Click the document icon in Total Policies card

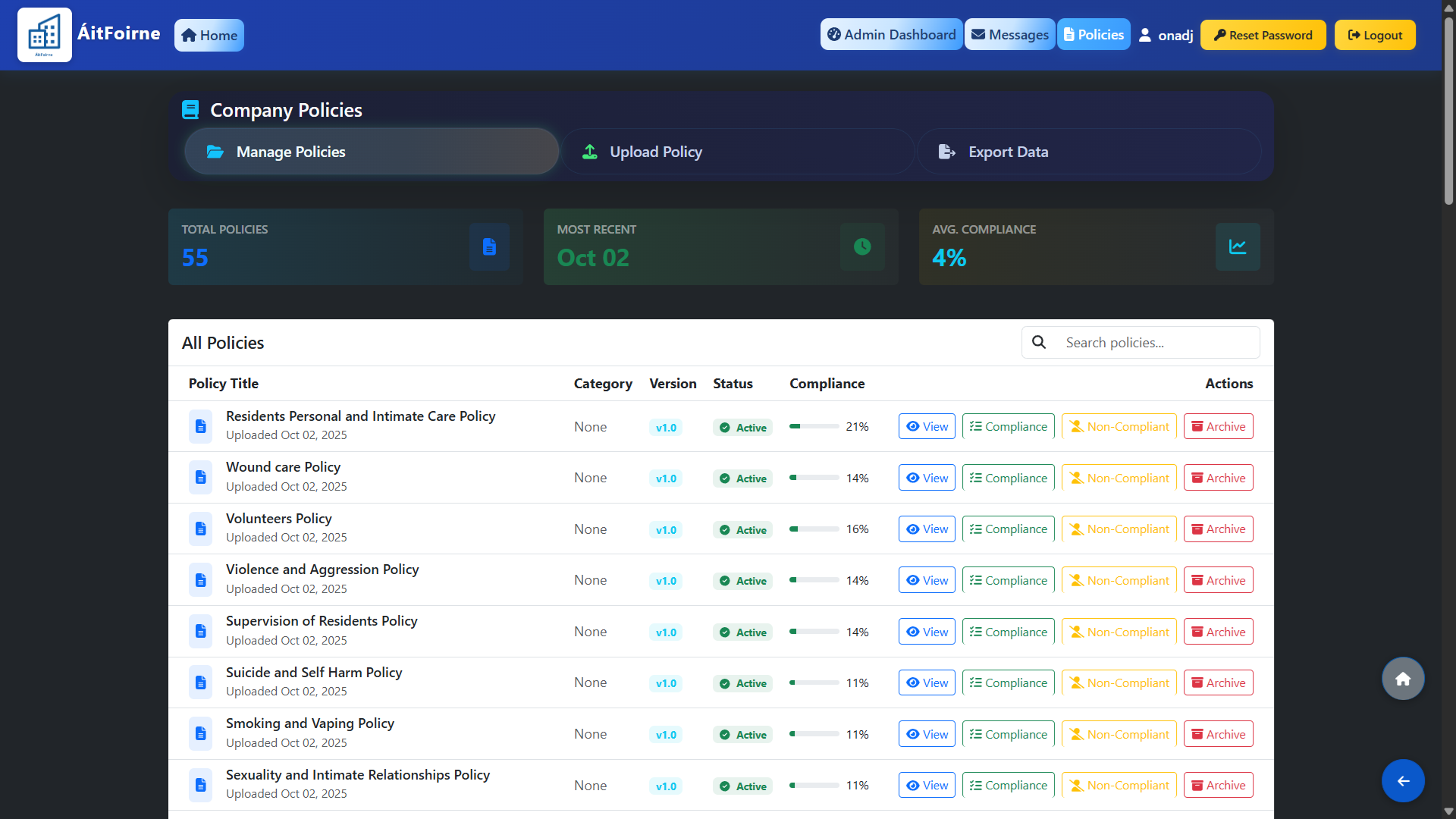click(489, 246)
